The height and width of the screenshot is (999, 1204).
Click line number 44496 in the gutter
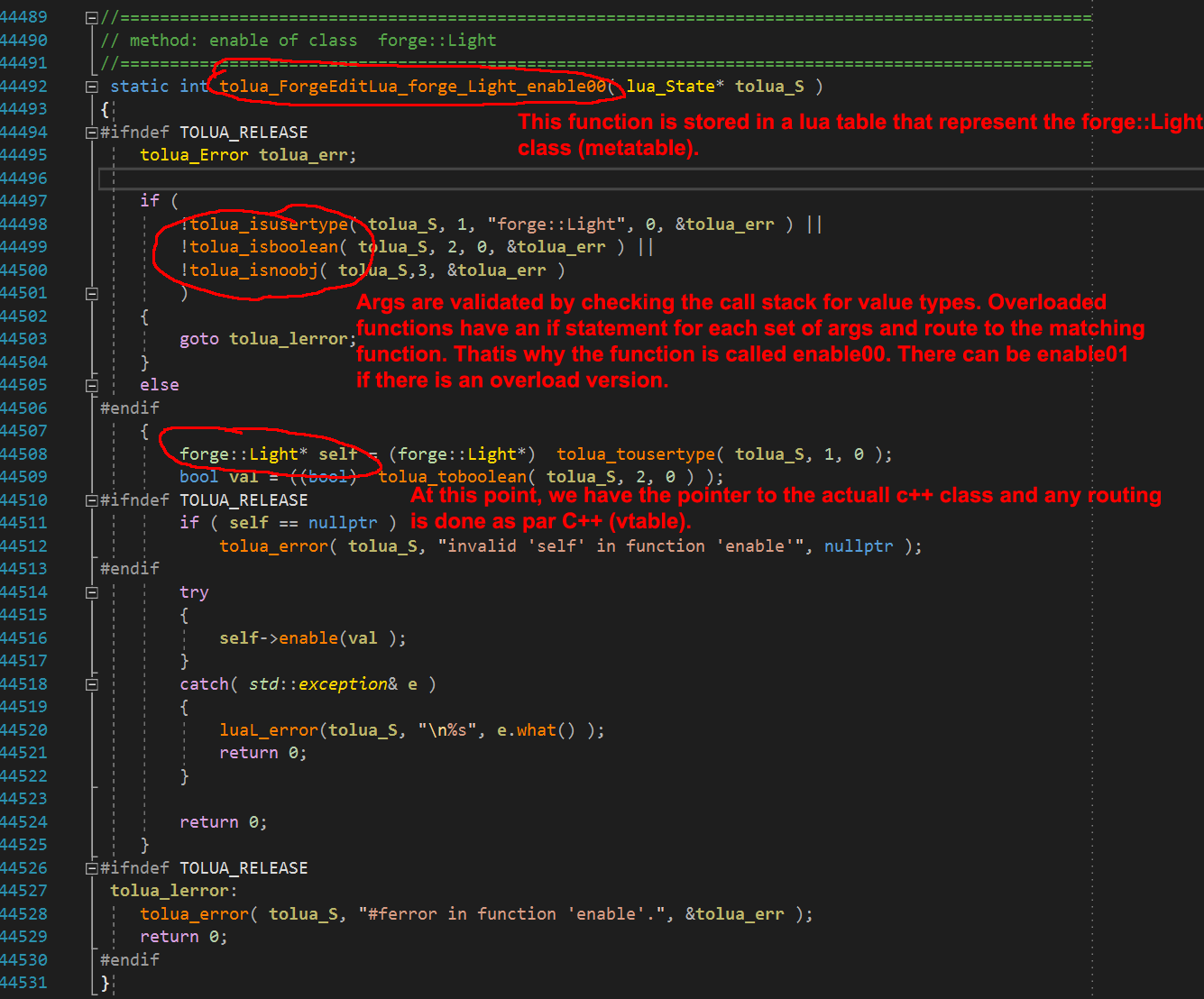pyautogui.click(x=23, y=179)
